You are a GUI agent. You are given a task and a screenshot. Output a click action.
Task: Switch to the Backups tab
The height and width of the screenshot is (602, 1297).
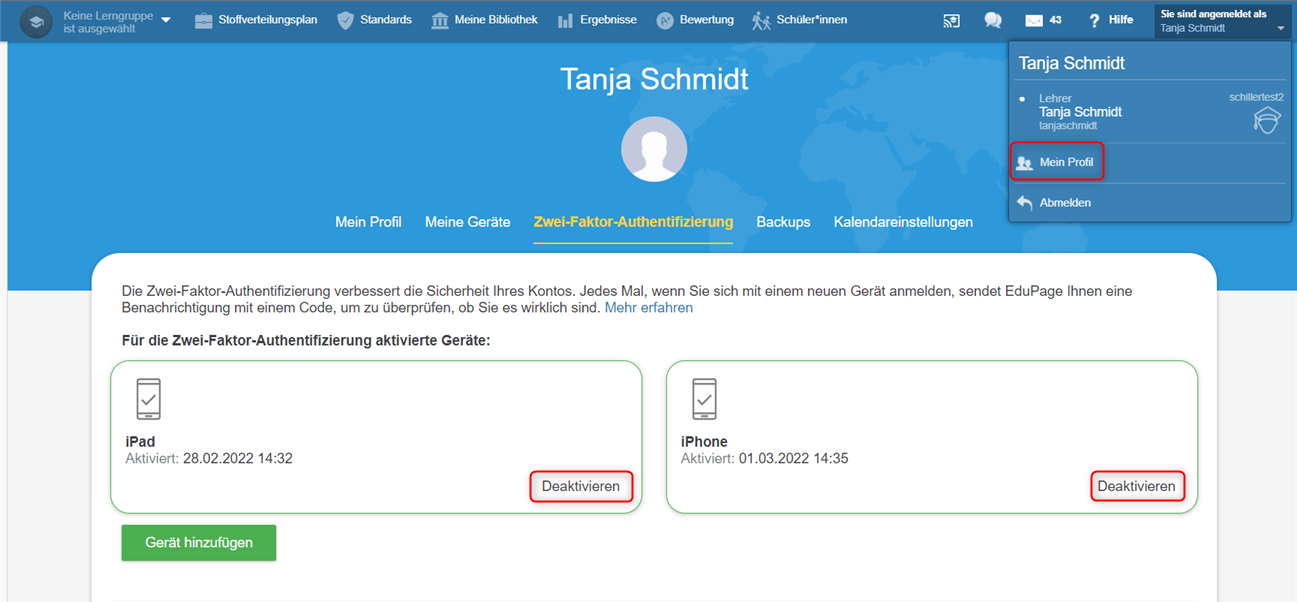pos(783,222)
